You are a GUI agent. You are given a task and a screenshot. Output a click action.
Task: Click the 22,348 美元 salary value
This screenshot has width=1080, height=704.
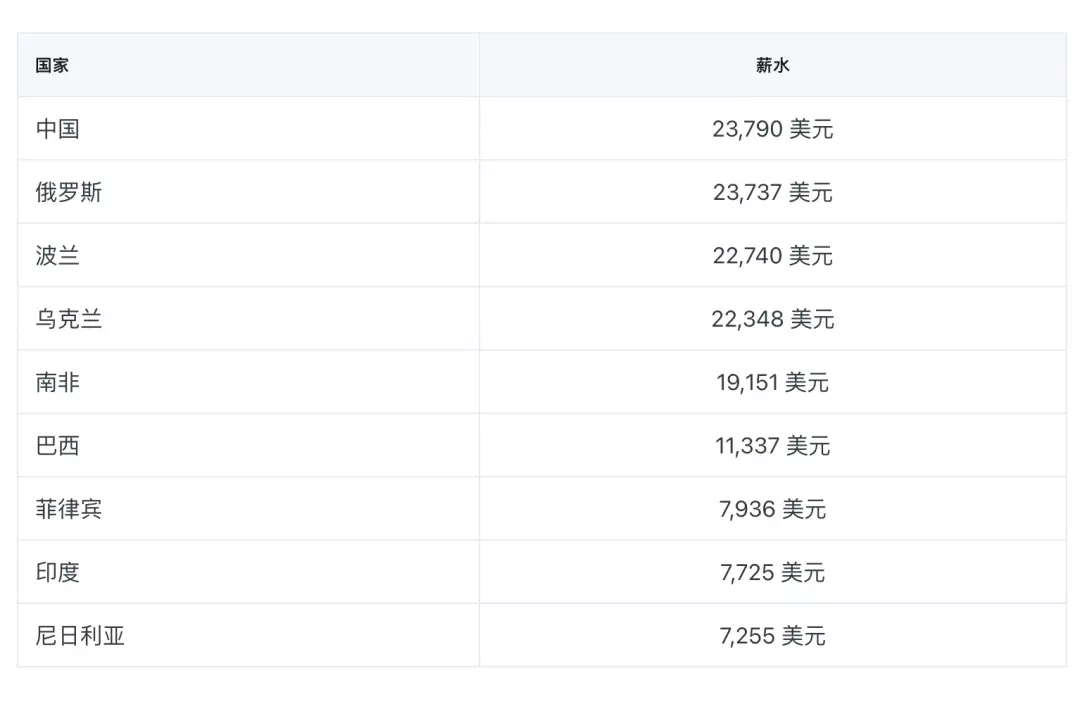click(x=772, y=319)
